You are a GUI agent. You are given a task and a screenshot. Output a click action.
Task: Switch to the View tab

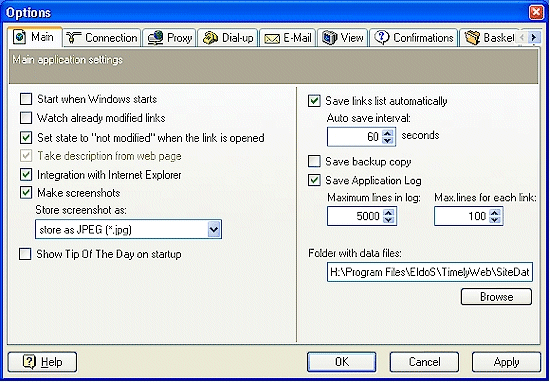point(343,38)
